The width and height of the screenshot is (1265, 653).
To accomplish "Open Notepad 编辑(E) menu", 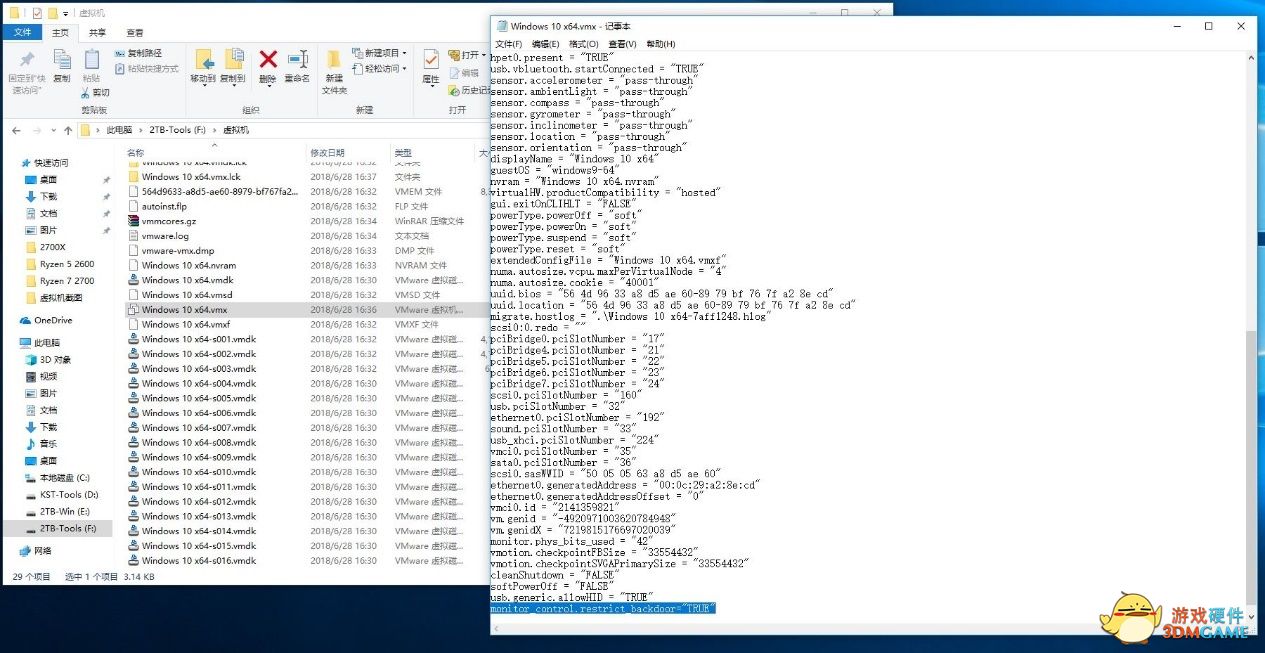I will coord(546,44).
